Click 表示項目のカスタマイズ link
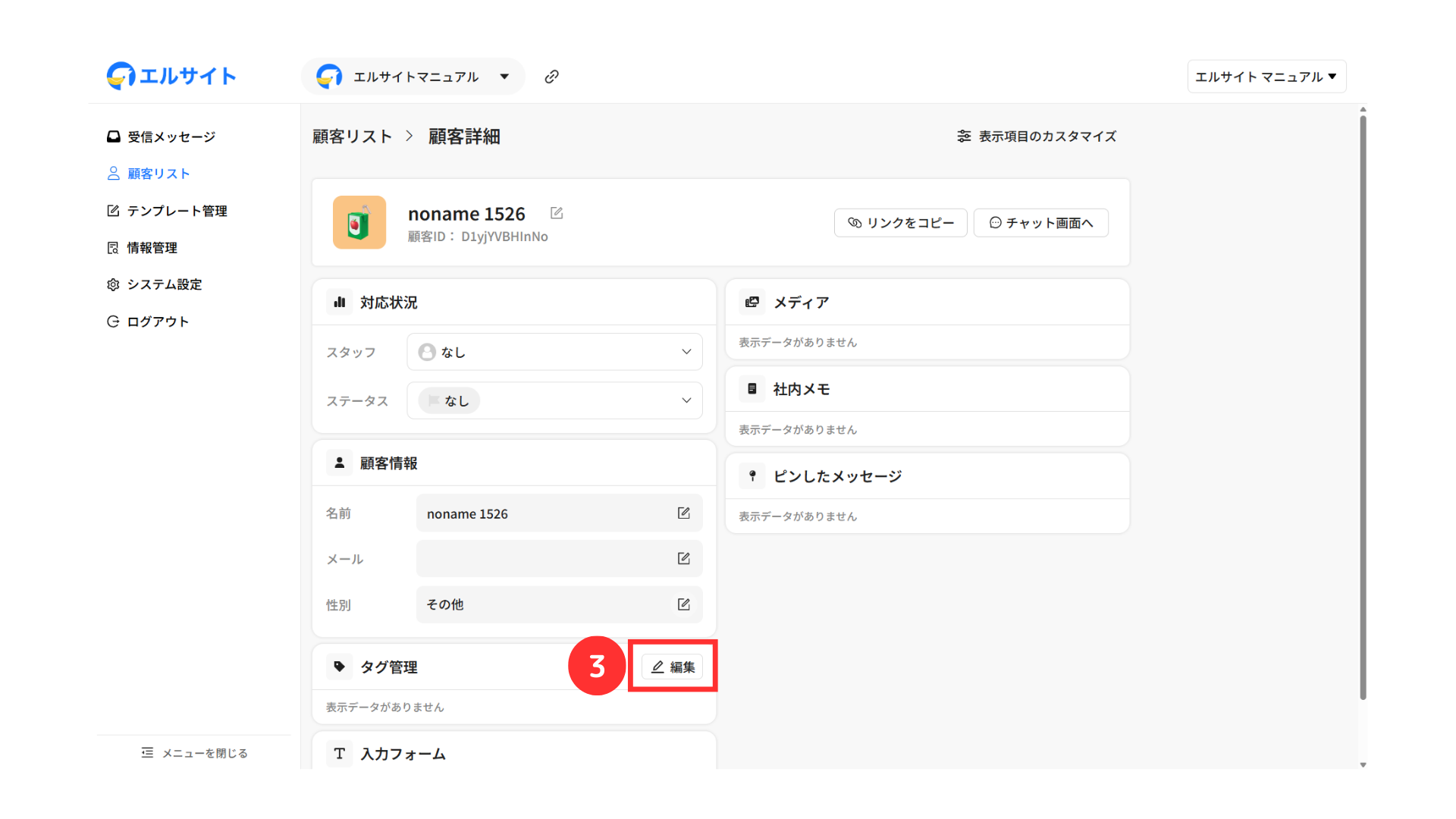1456x819 pixels. coord(1037,136)
